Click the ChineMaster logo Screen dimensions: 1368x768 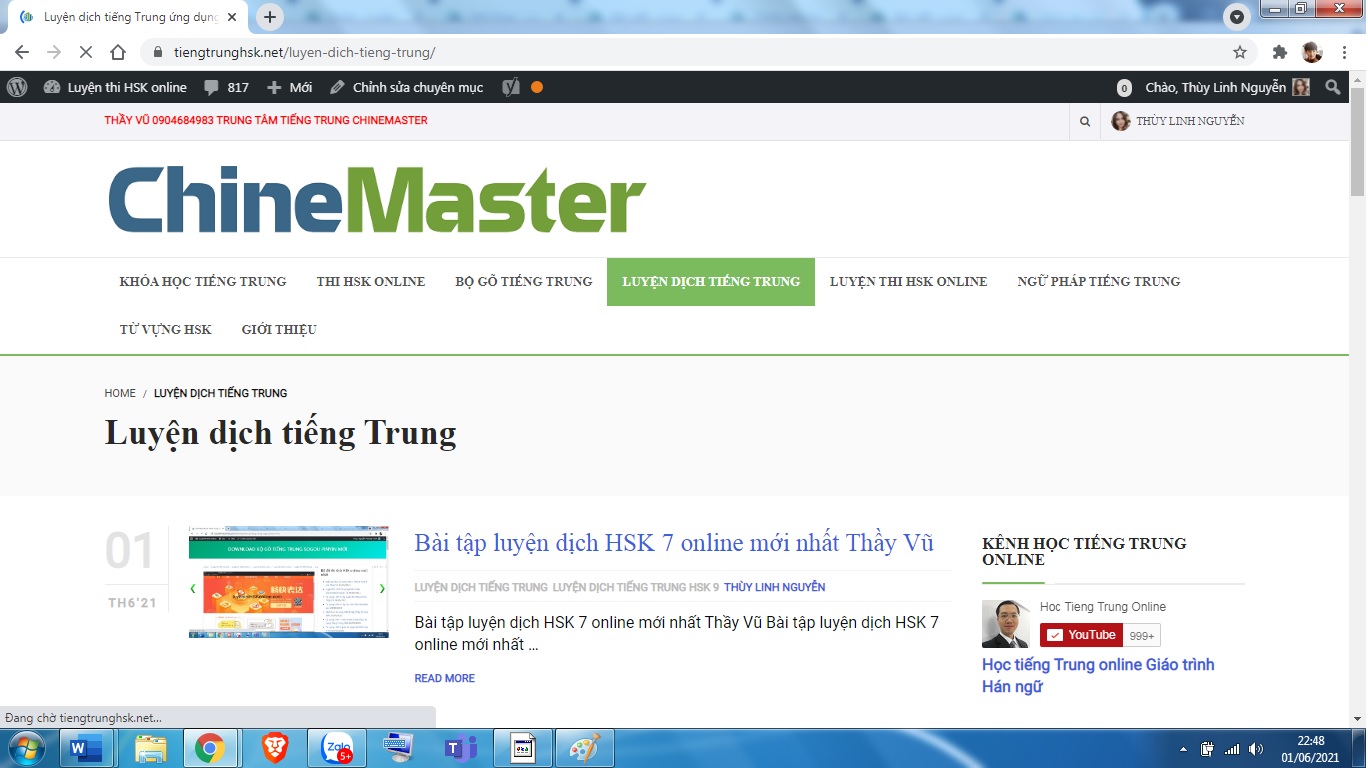click(x=377, y=201)
